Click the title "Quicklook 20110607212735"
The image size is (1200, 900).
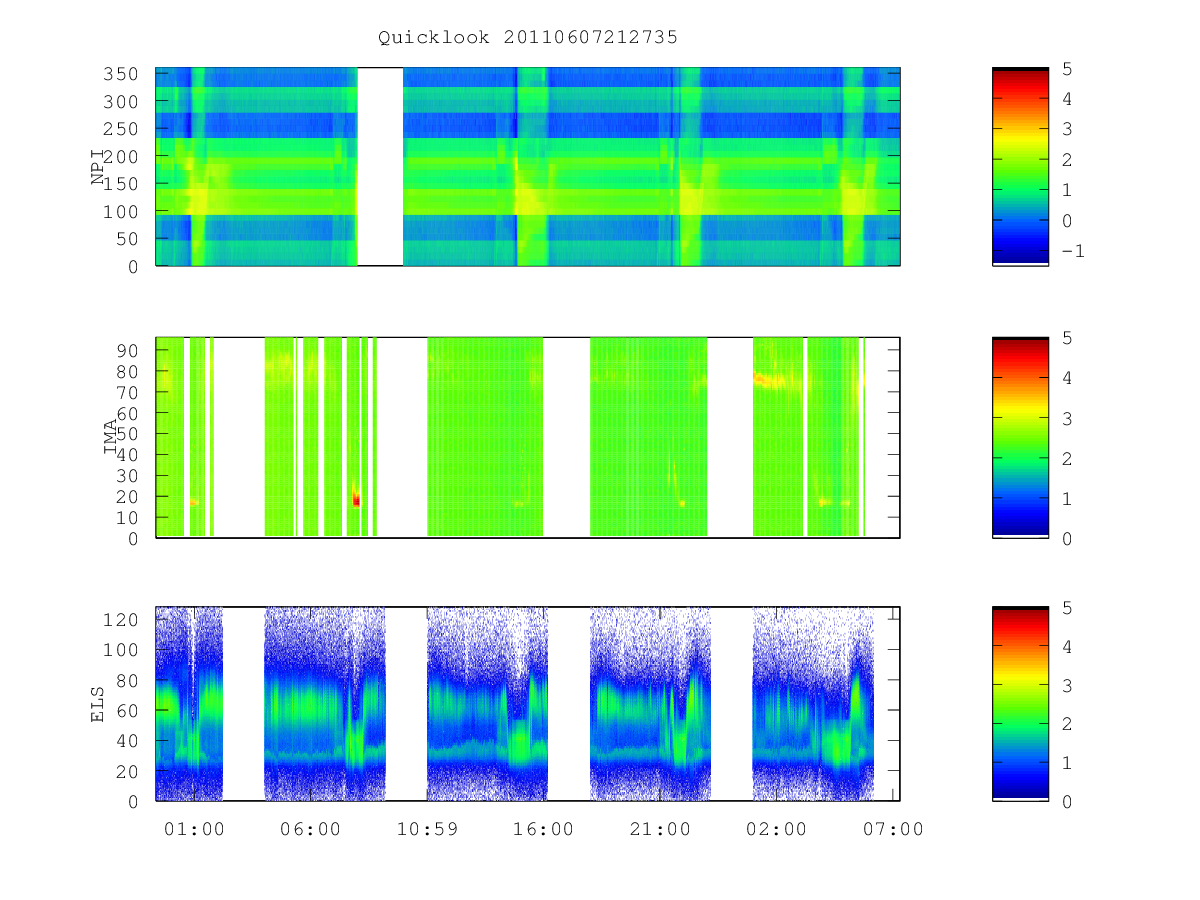point(528,37)
